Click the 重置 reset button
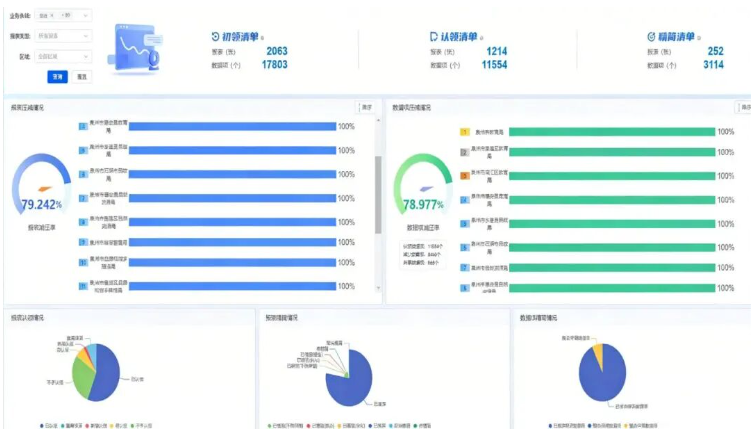 pyautogui.click(x=82, y=76)
